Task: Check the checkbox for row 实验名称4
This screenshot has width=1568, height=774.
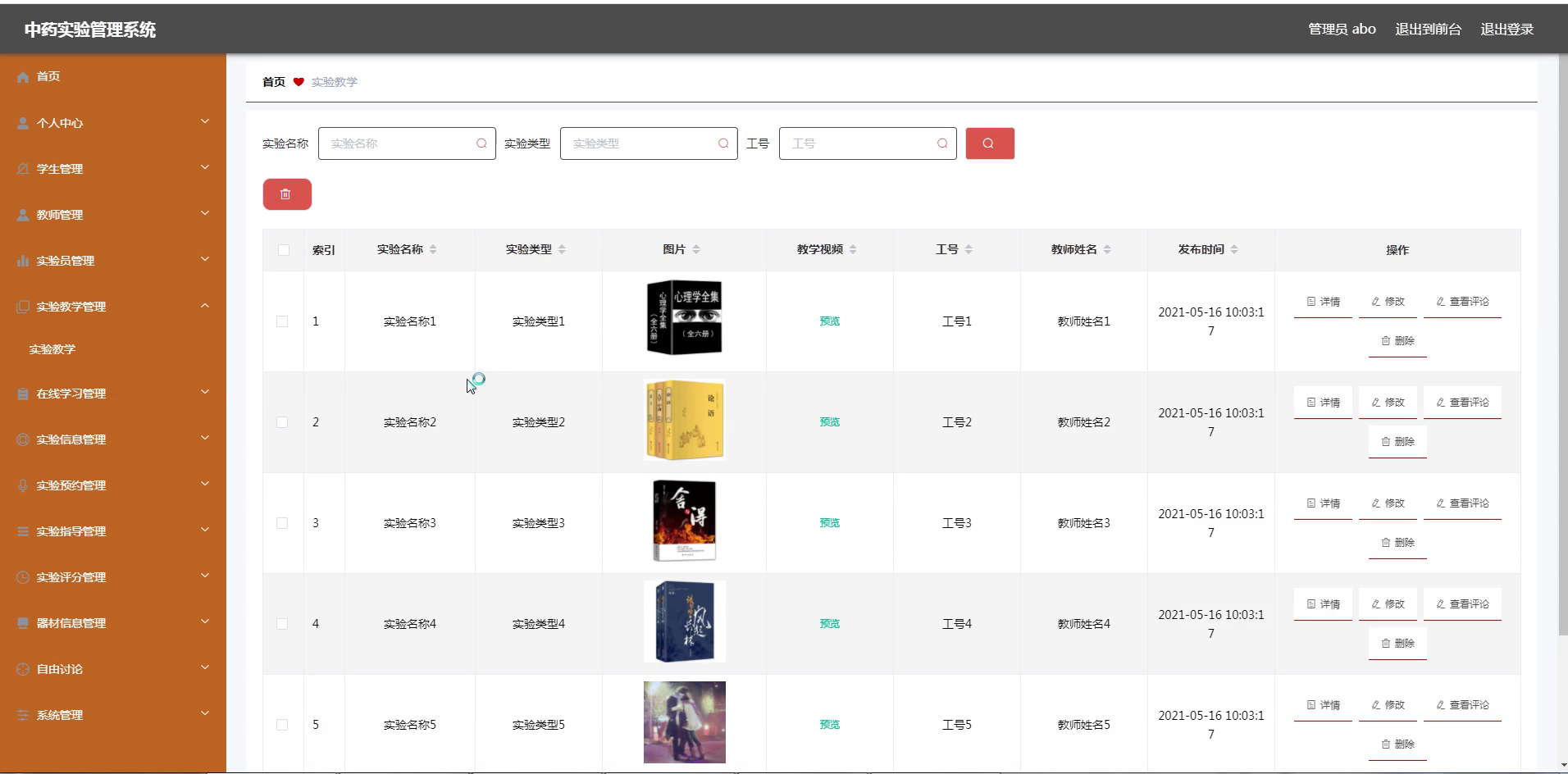Action: pyautogui.click(x=282, y=624)
